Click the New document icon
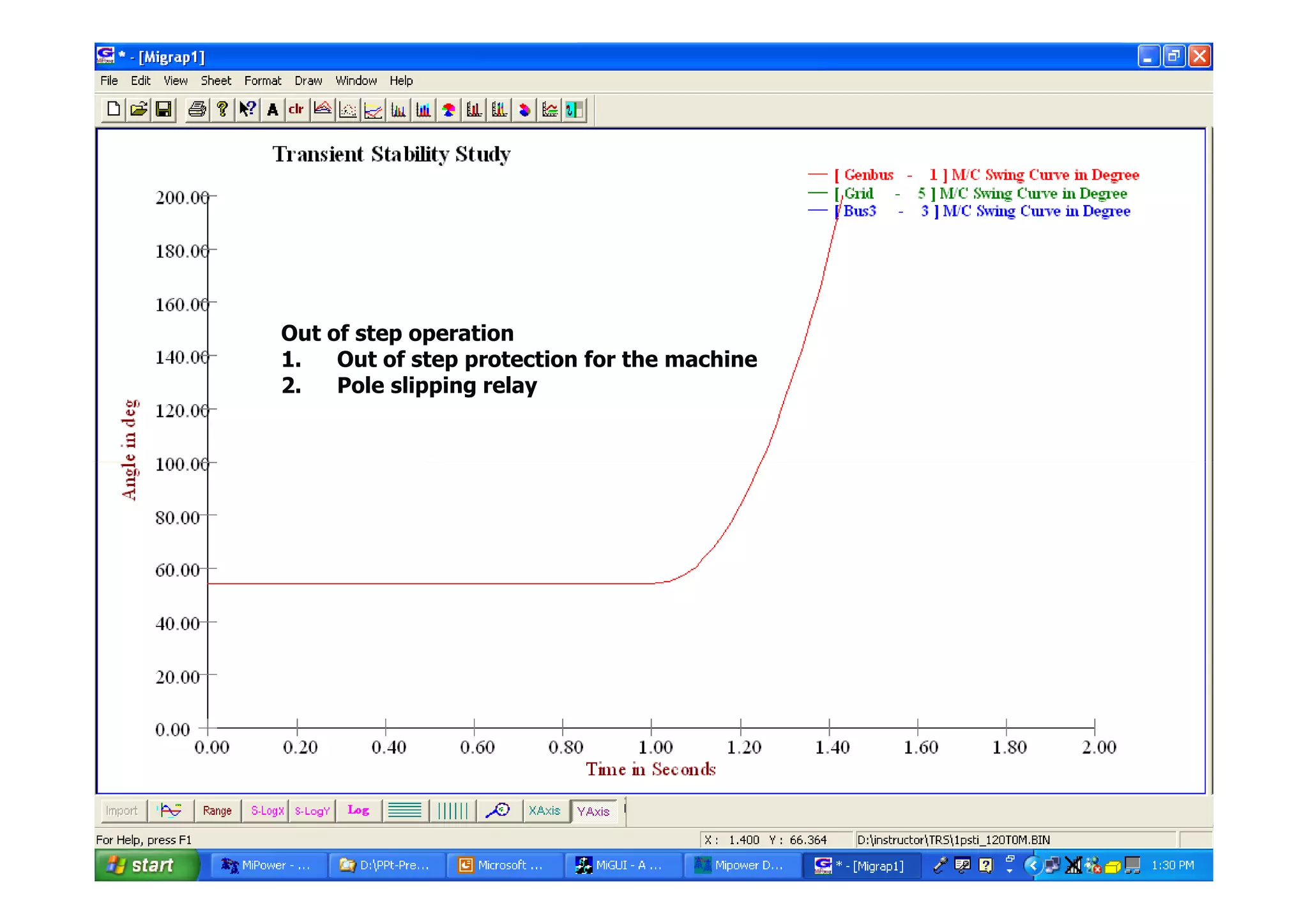Image resolution: width=1308 pixels, height=924 pixels. tap(113, 110)
